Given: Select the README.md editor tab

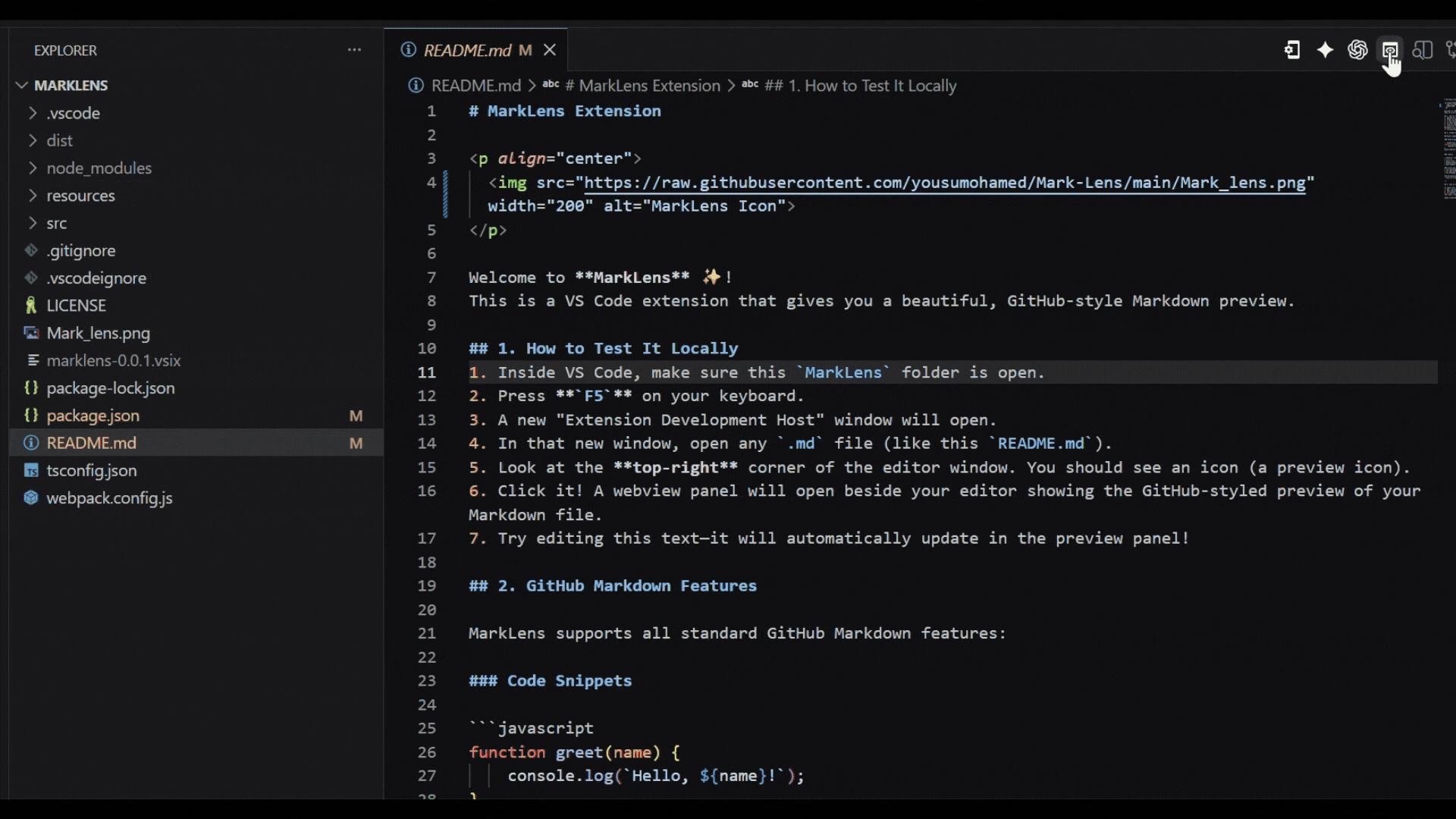Looking at the screenshot, I should click(x=466, y=50).
